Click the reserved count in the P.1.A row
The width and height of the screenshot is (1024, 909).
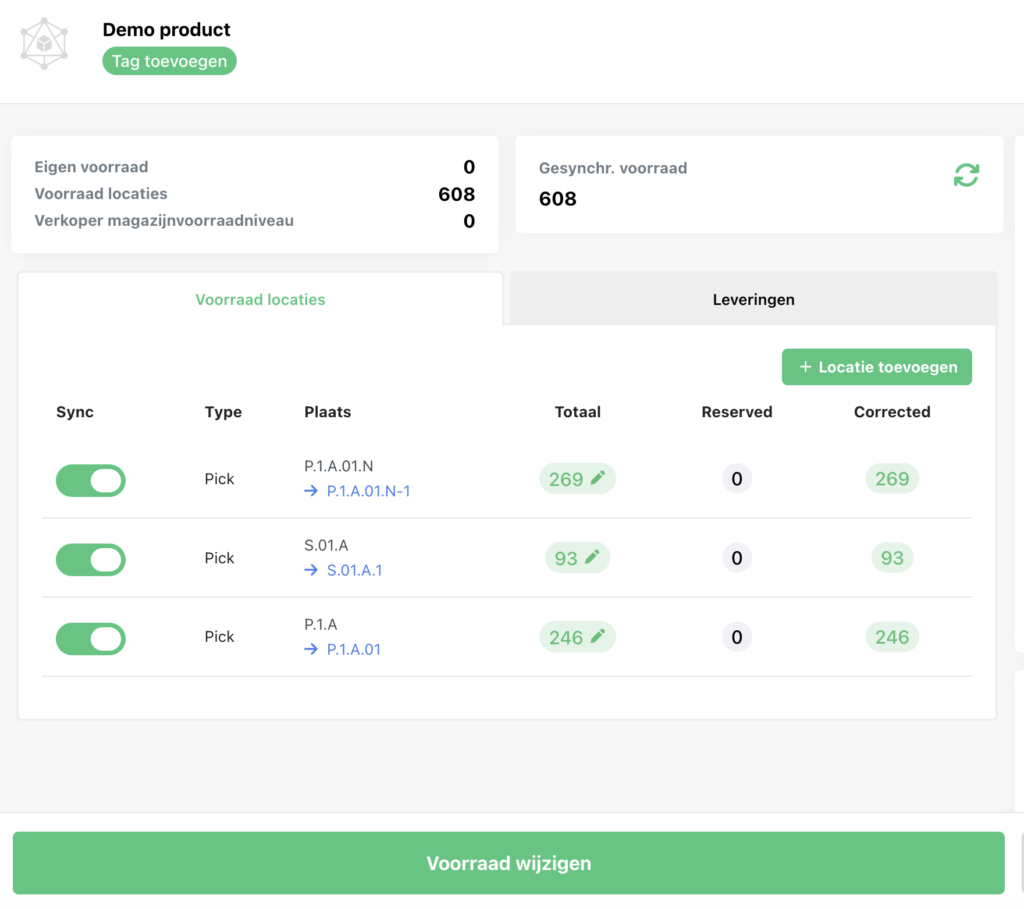[x=737, y=637]
